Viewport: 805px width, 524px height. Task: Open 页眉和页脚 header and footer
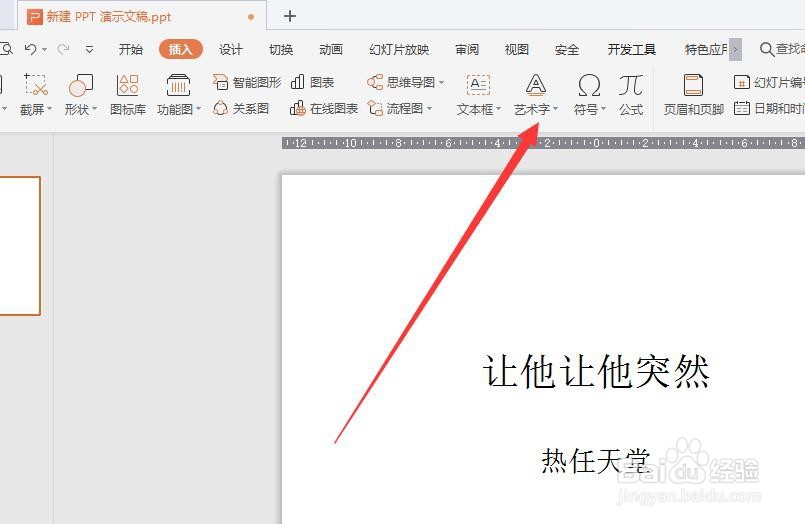(x=694, y=95)
